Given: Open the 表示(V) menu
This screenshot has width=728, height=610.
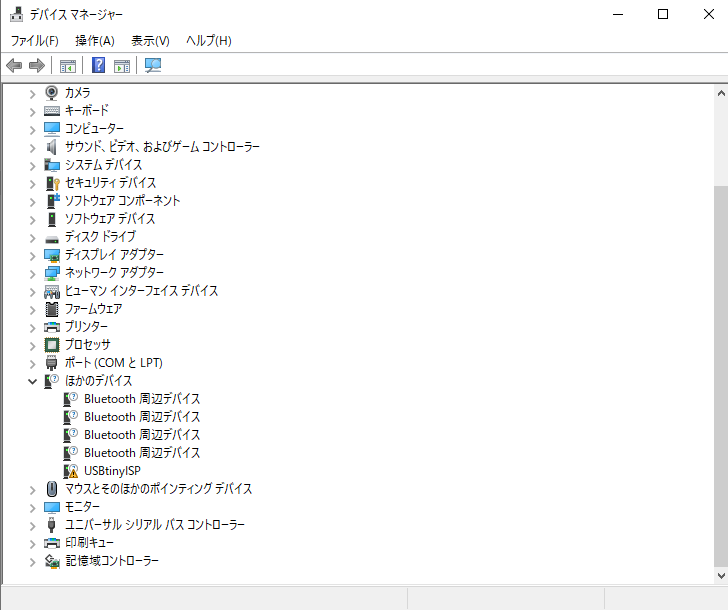Looking at the screenshot, I should (150, 41).
